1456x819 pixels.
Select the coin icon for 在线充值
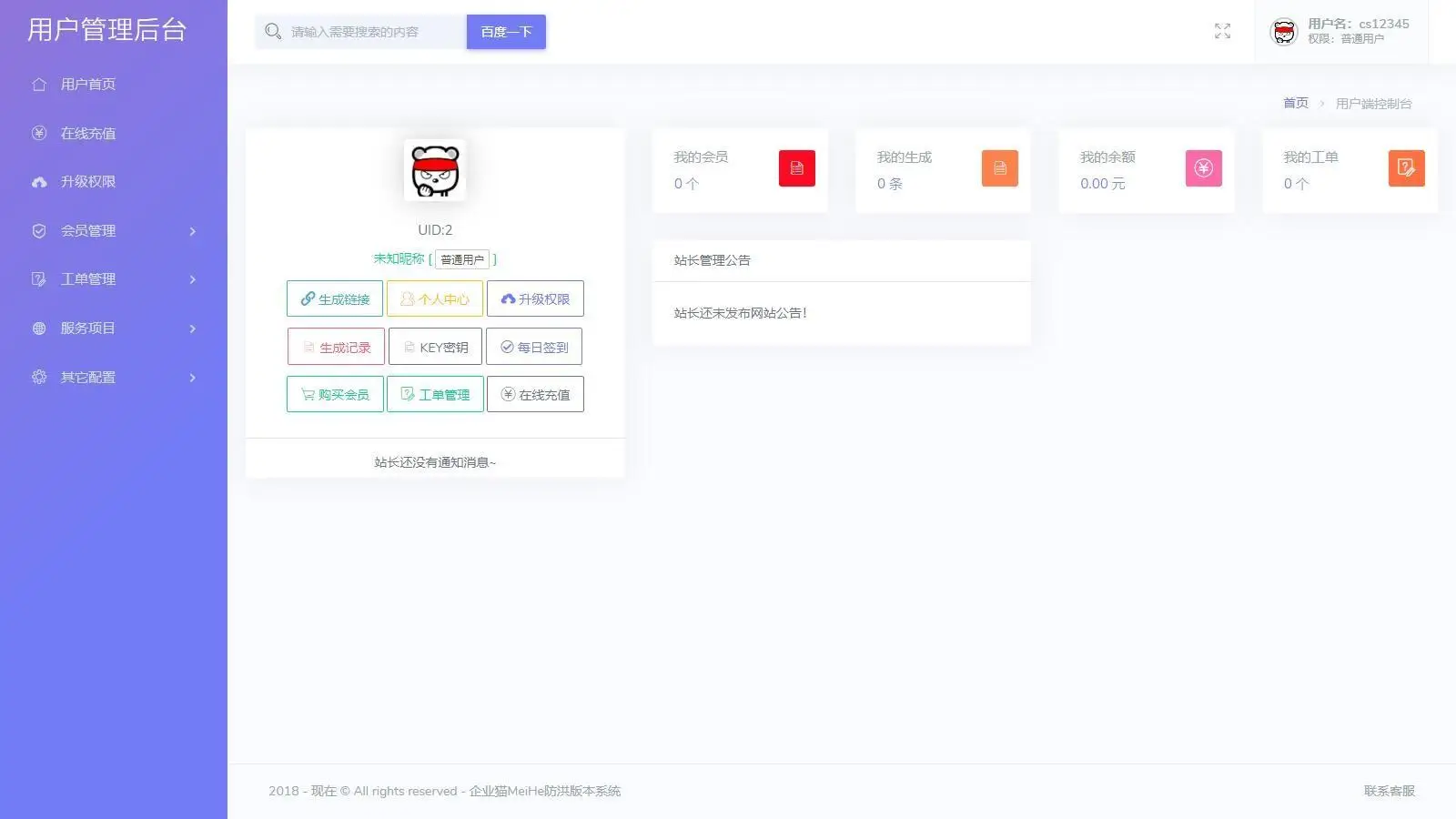(37, 133)
